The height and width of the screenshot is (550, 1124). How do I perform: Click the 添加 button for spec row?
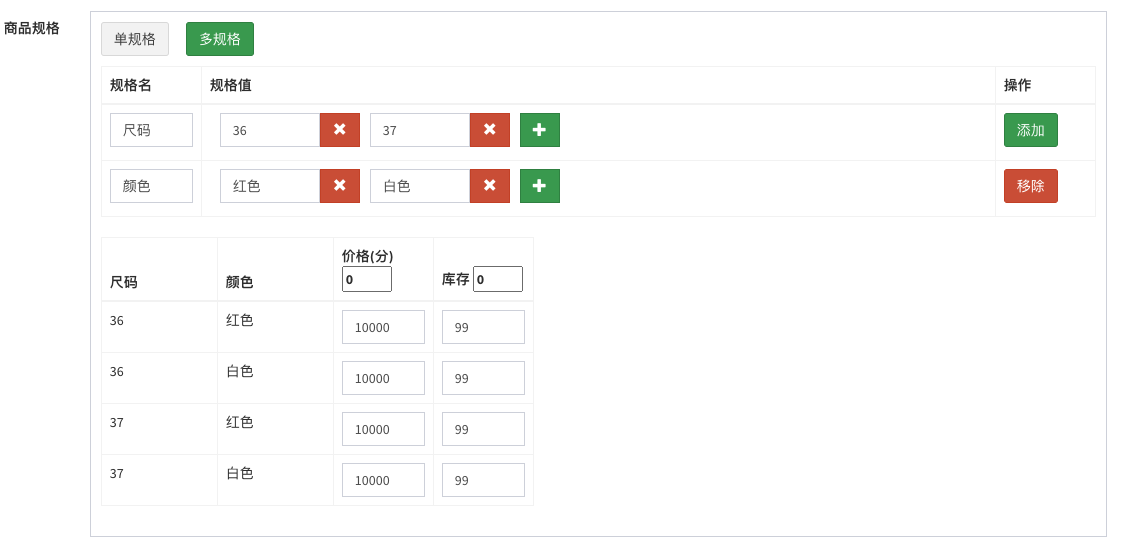click(x=1030, y=130)
